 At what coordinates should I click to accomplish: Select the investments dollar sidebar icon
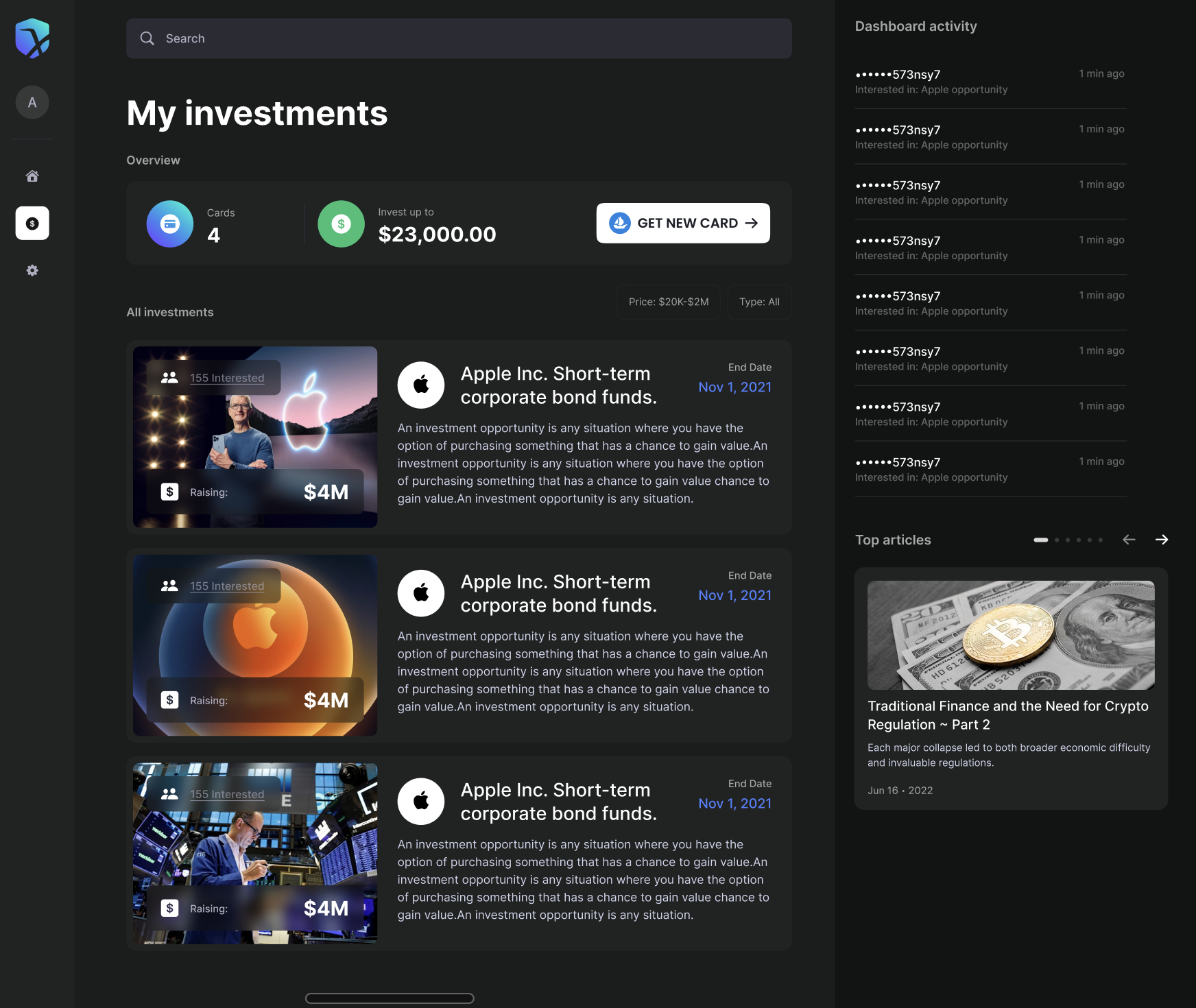click(32, 223)
